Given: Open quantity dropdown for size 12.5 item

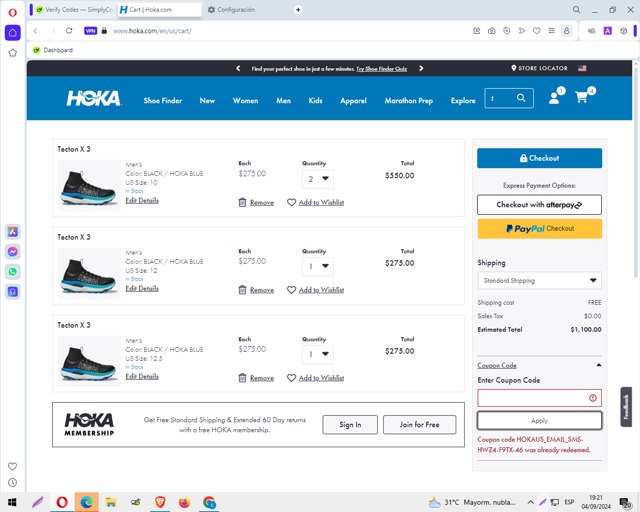Looking at the screenshot, I should coord(318,354).
